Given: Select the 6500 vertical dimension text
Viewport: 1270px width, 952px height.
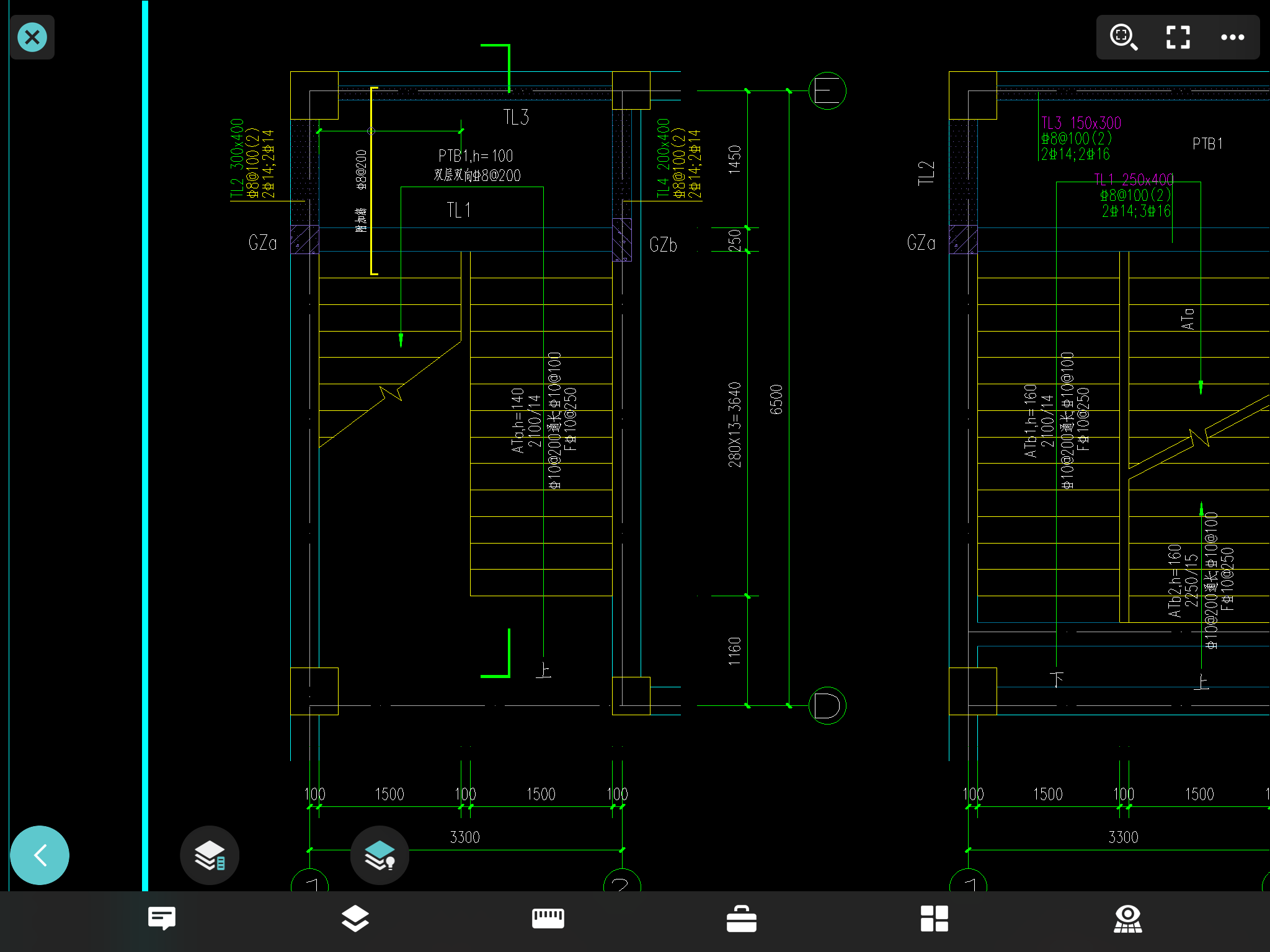Looking at the screenshot, I should (776, 400).
